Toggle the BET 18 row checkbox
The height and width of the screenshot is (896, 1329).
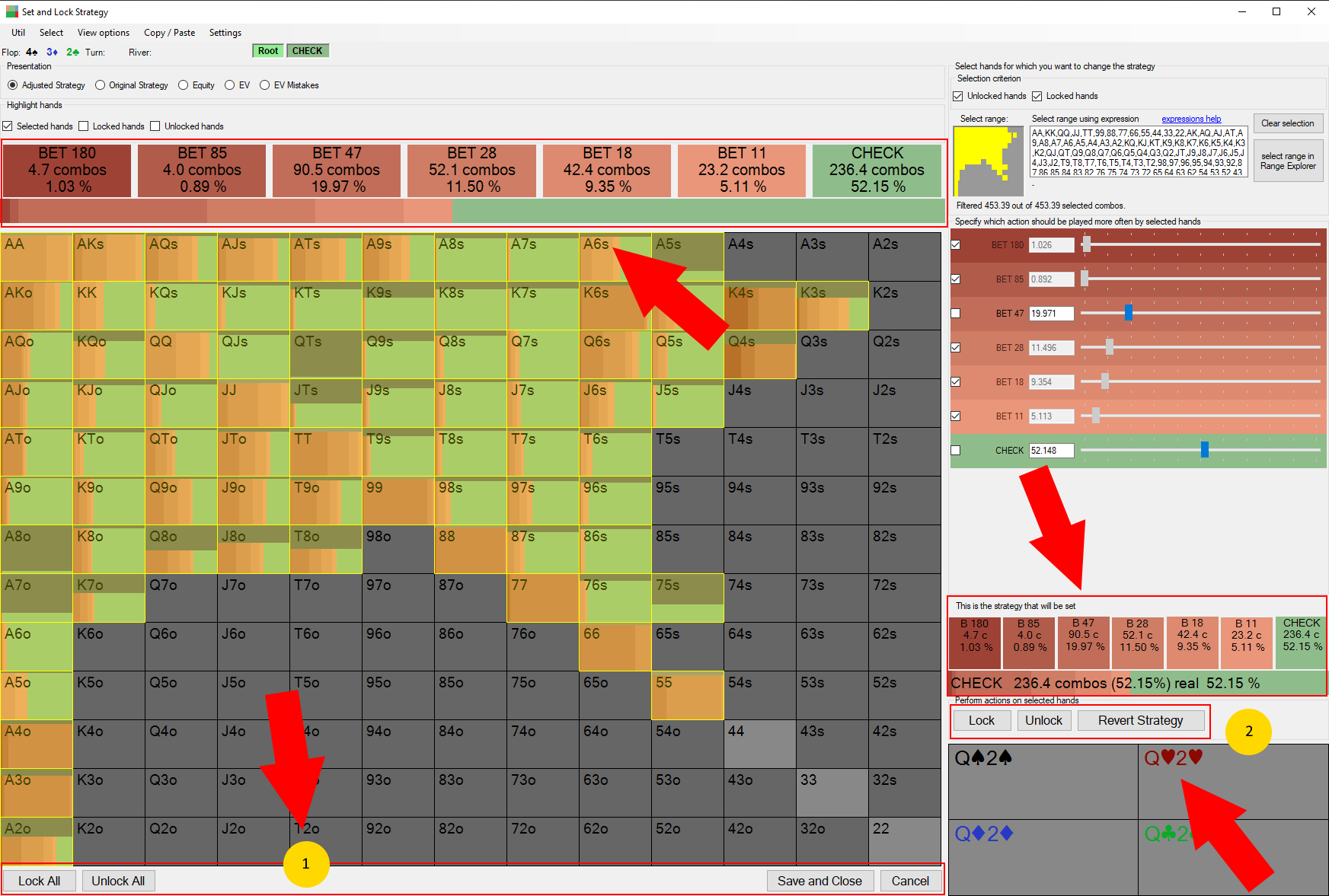[956, 382]
